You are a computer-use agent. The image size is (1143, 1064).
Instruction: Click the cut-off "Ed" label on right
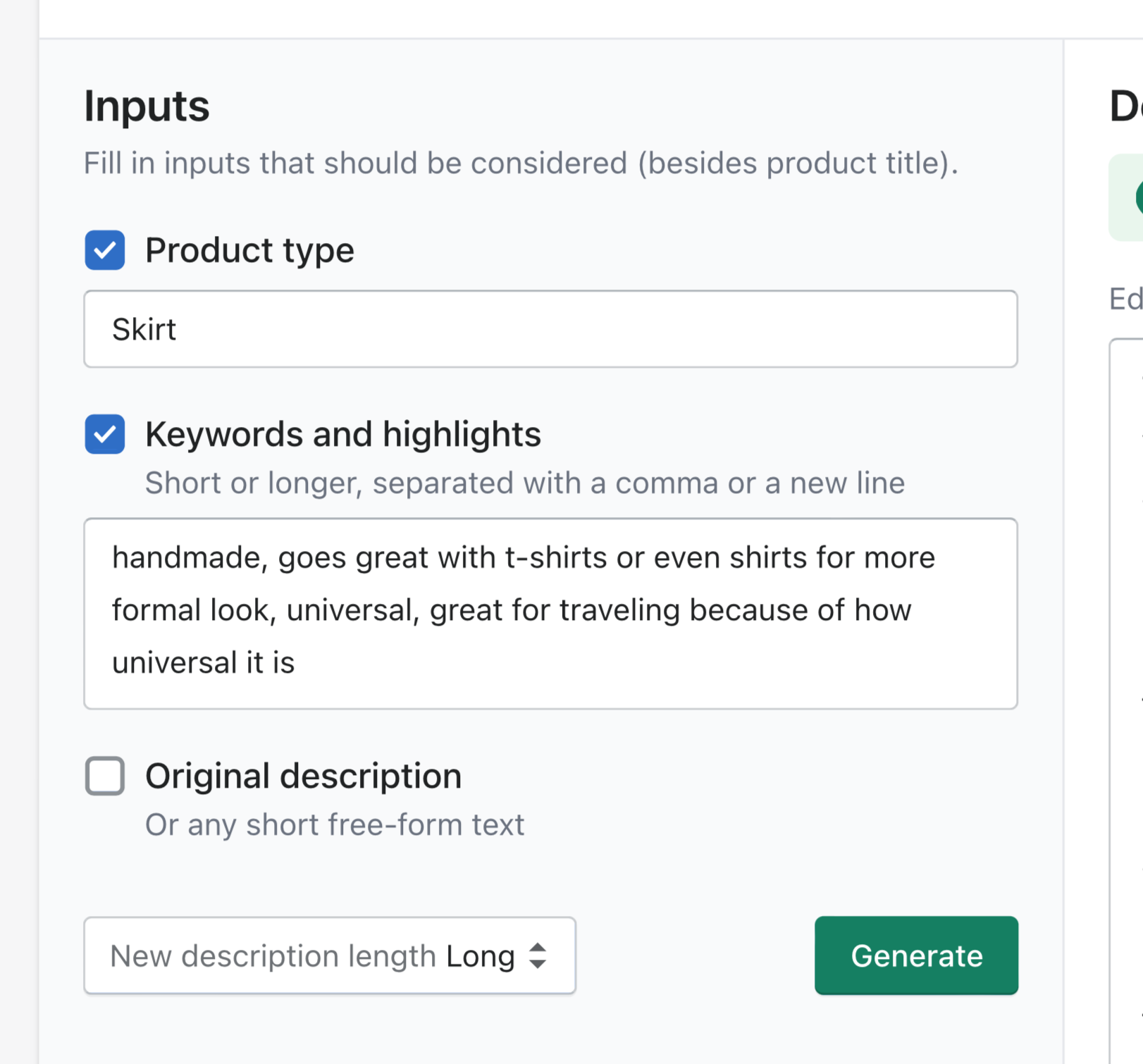coord(1126,299)
